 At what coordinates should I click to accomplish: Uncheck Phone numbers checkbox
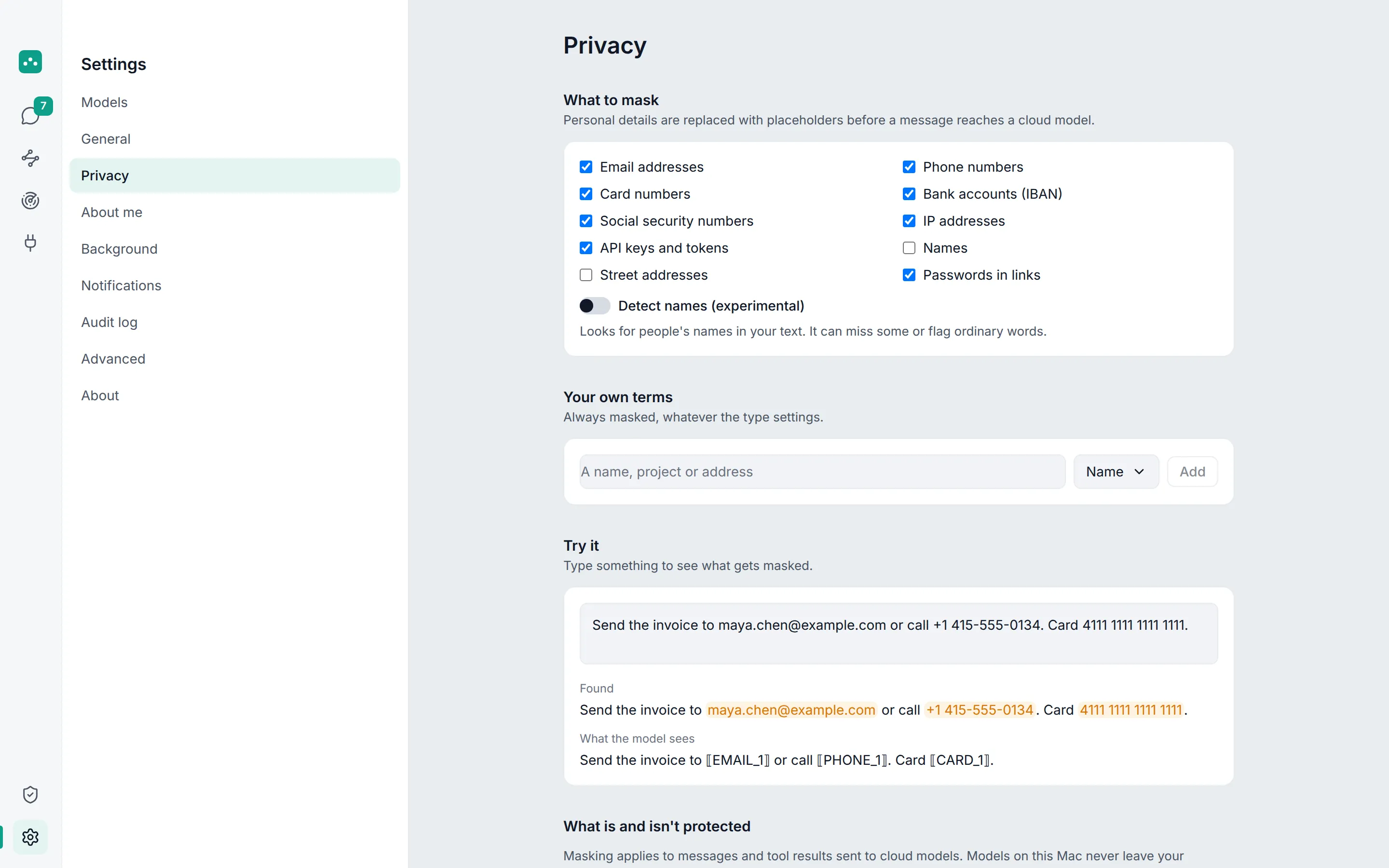click(x=909, y=167)
